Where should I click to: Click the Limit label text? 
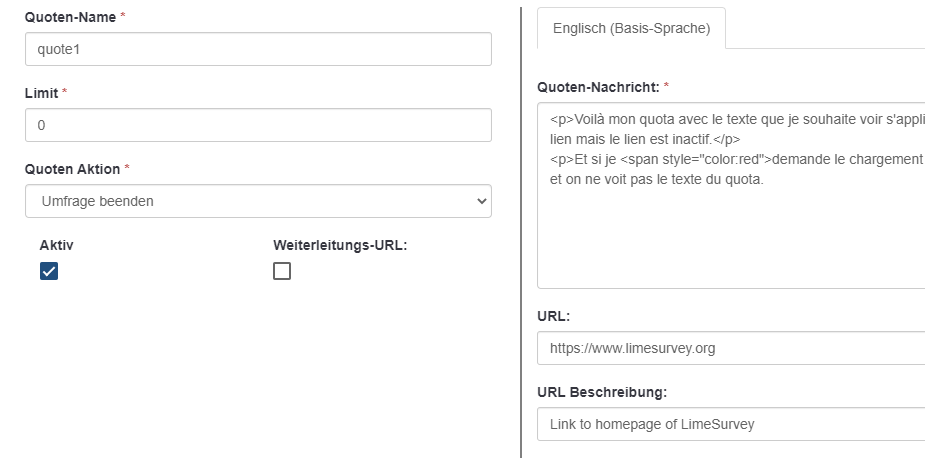coord(42,92)
